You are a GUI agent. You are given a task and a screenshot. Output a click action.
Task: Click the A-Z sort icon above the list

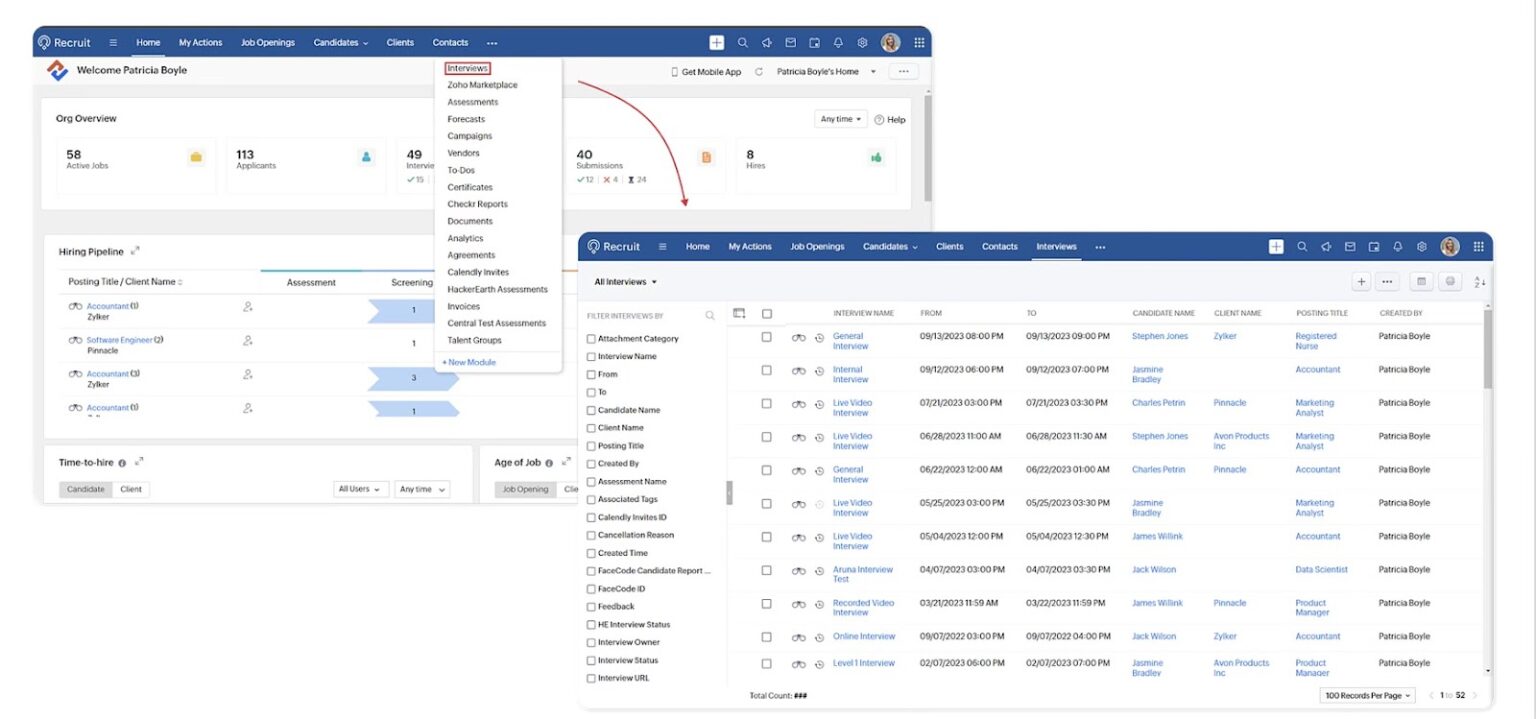(1480, 281)
